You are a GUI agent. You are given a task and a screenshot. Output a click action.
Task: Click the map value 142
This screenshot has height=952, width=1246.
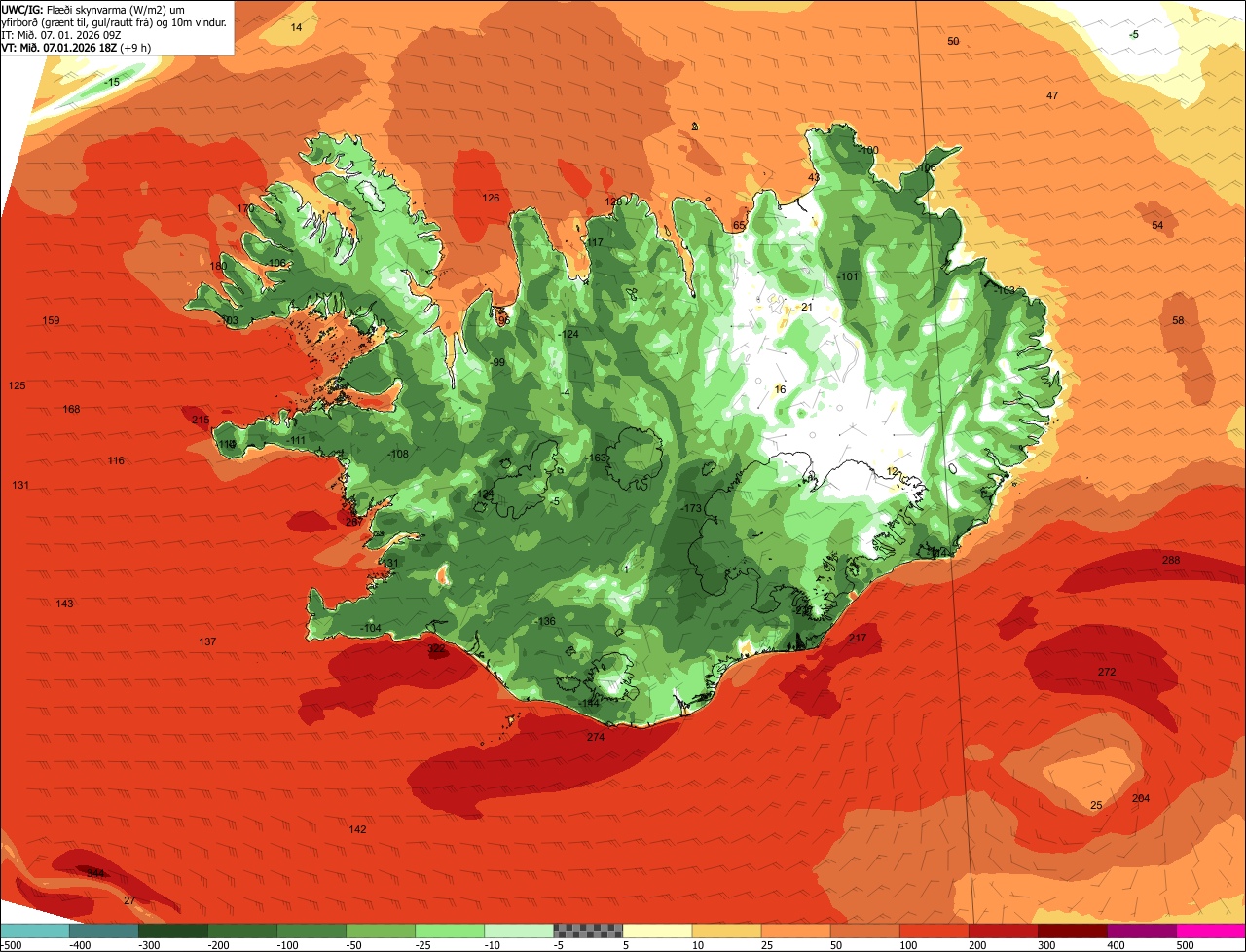pos(357,830)
